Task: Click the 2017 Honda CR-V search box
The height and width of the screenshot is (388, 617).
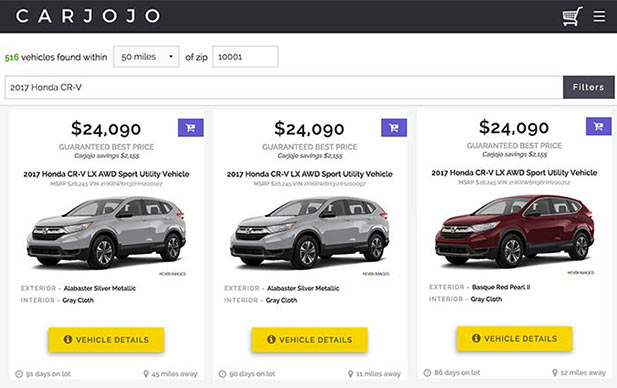Action: [x=284, y=87]
